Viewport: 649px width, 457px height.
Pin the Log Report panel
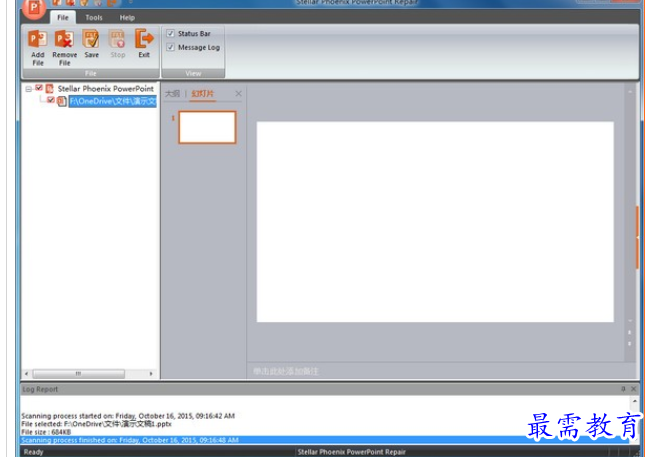(623, 389)
